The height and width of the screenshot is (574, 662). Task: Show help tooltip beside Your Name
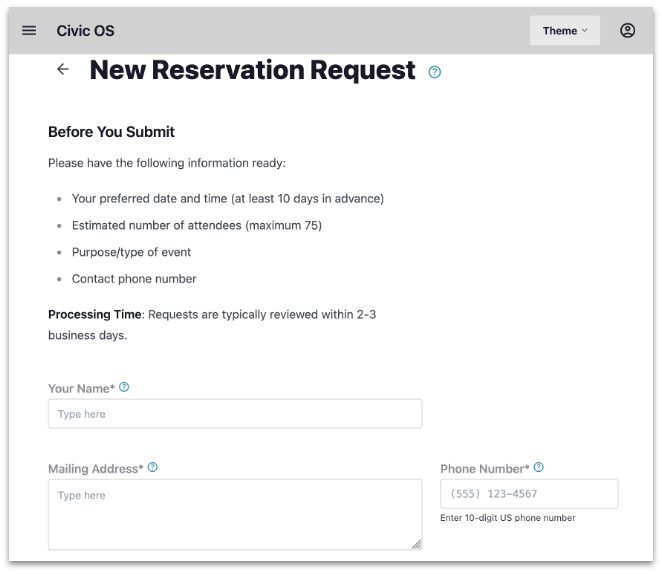(x=124, y=387)
